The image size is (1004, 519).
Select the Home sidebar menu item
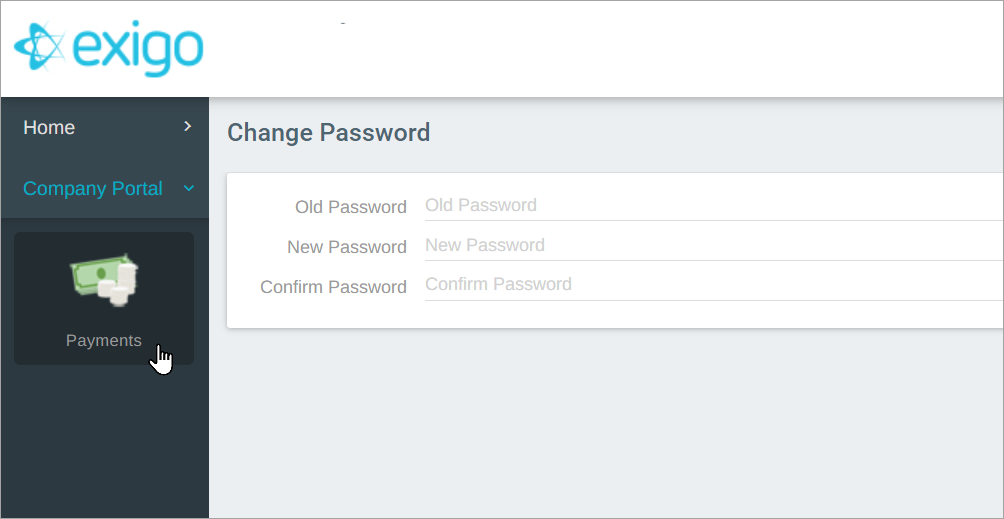coord(104,127)
